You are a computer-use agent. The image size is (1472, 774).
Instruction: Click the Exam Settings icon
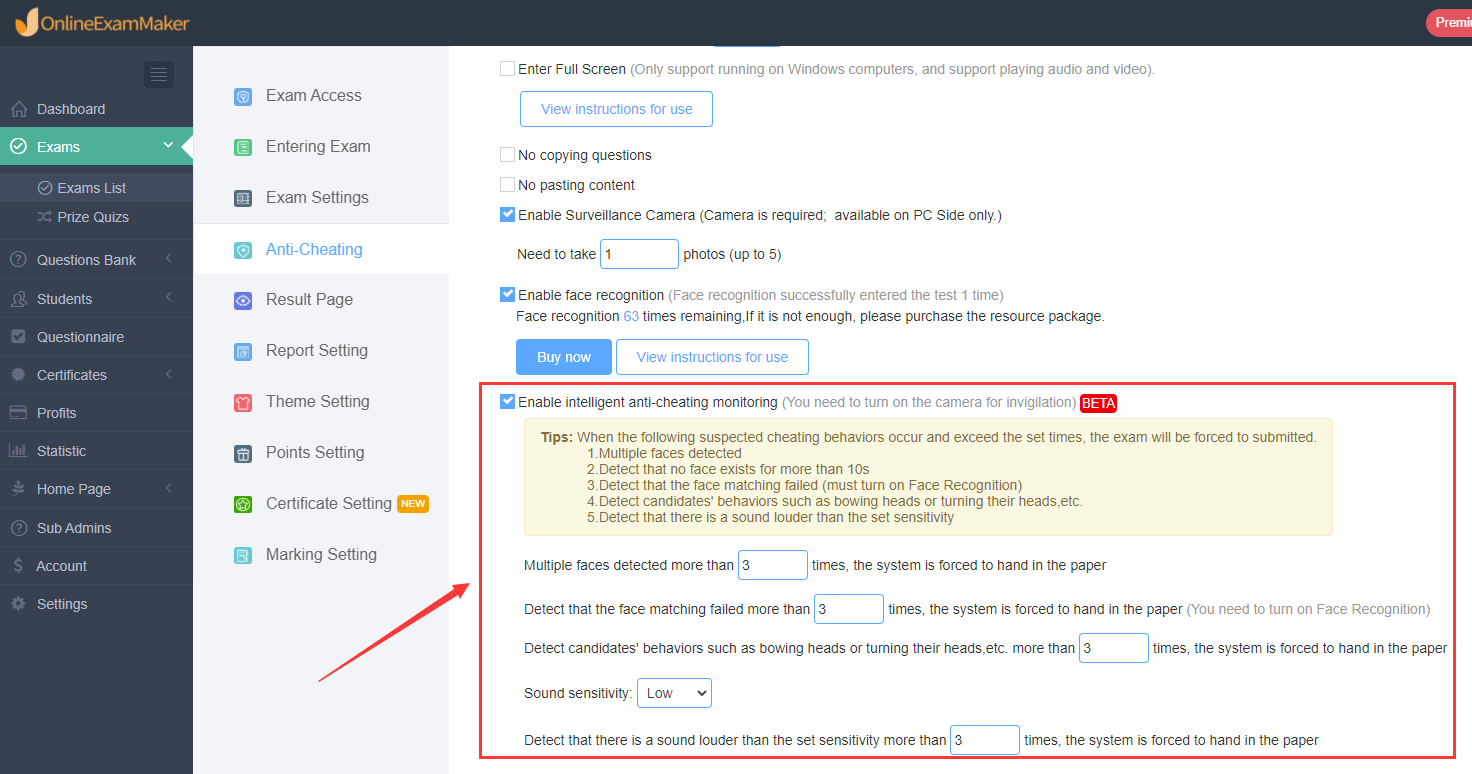pyautogui.click(x=243, y=198)
